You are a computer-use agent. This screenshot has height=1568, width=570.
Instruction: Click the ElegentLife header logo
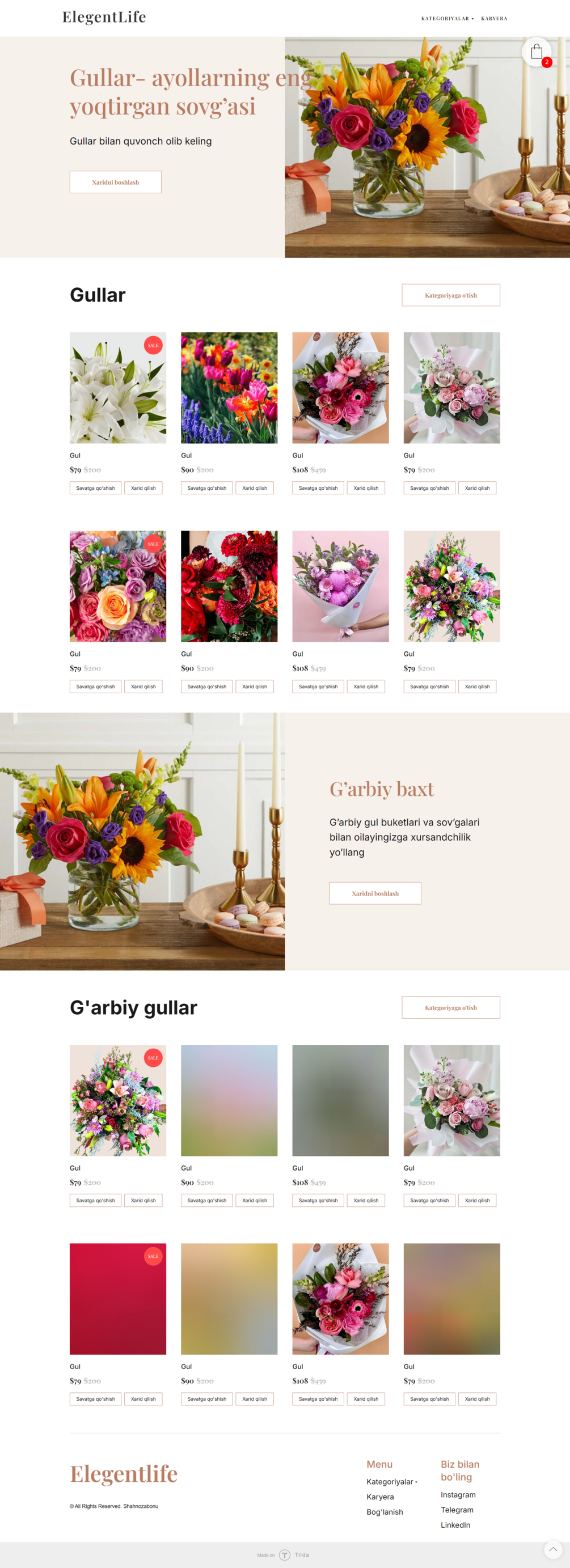(104, 18)
